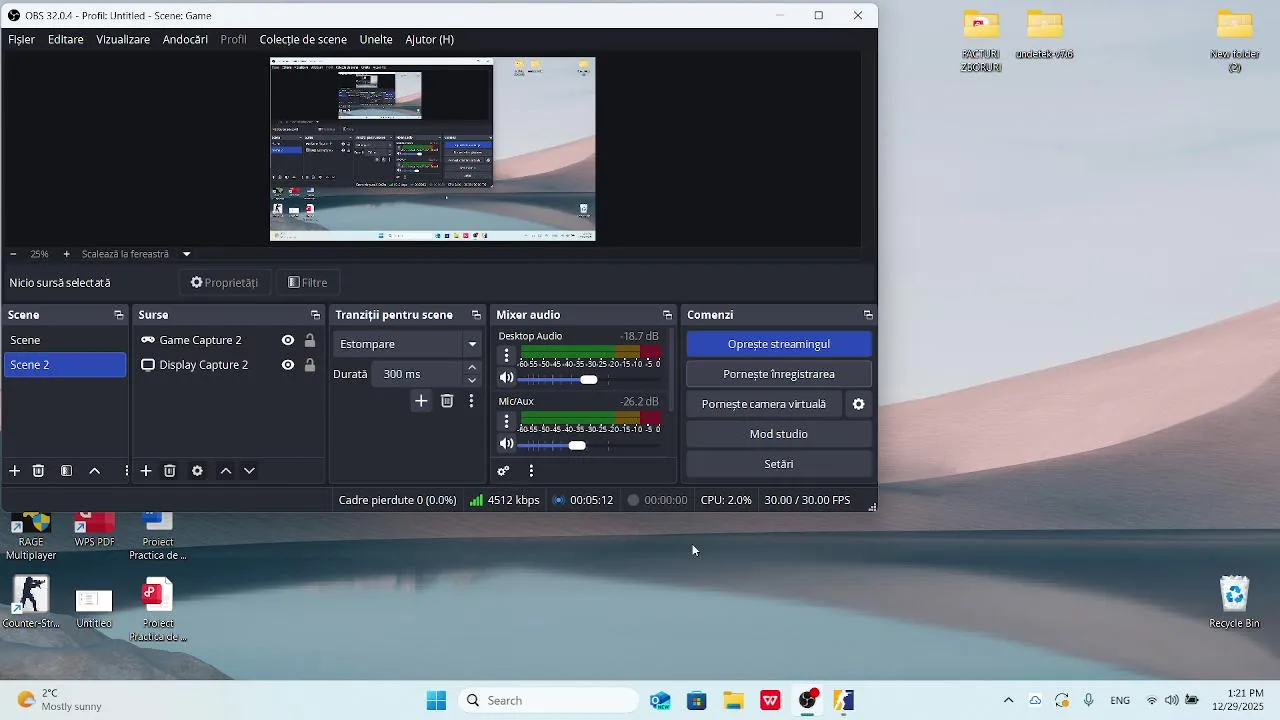Open Colecție de scene menu
1280x720 pixels.
(x=303, y=40)
